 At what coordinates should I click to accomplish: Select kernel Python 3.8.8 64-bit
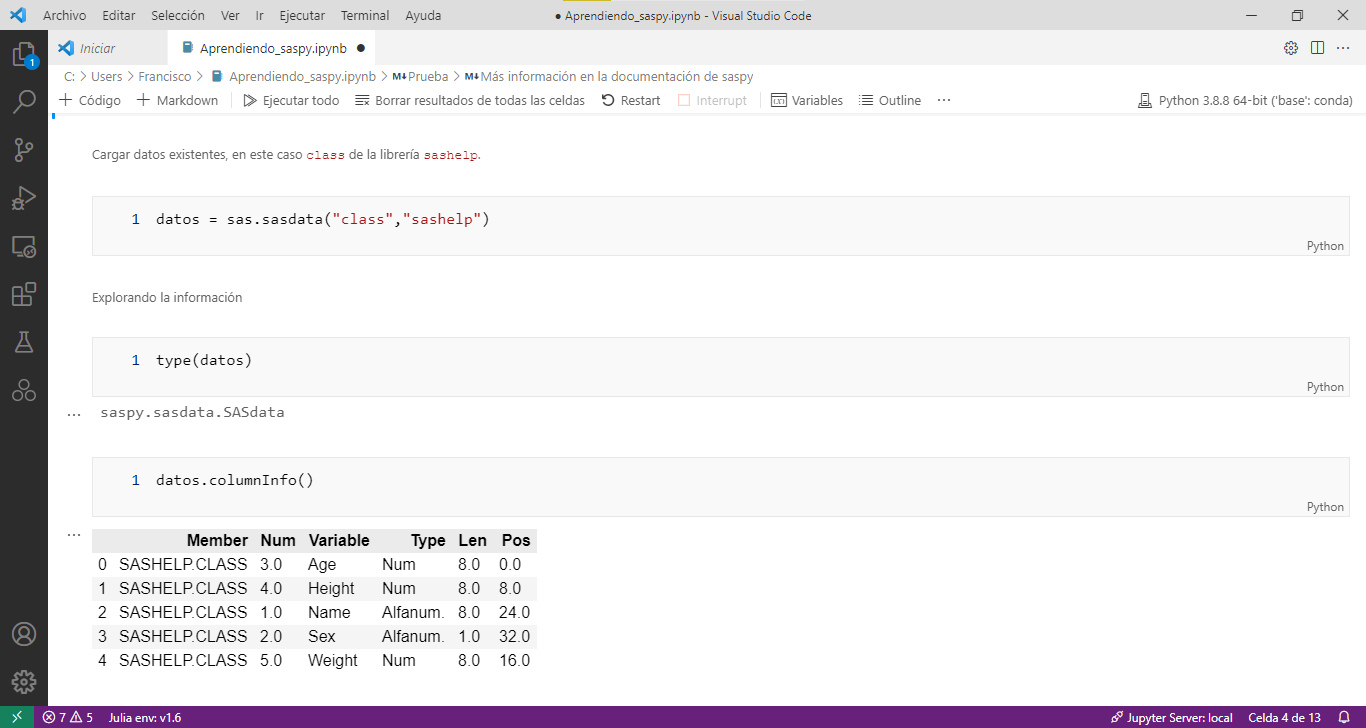coord(1245,100)
